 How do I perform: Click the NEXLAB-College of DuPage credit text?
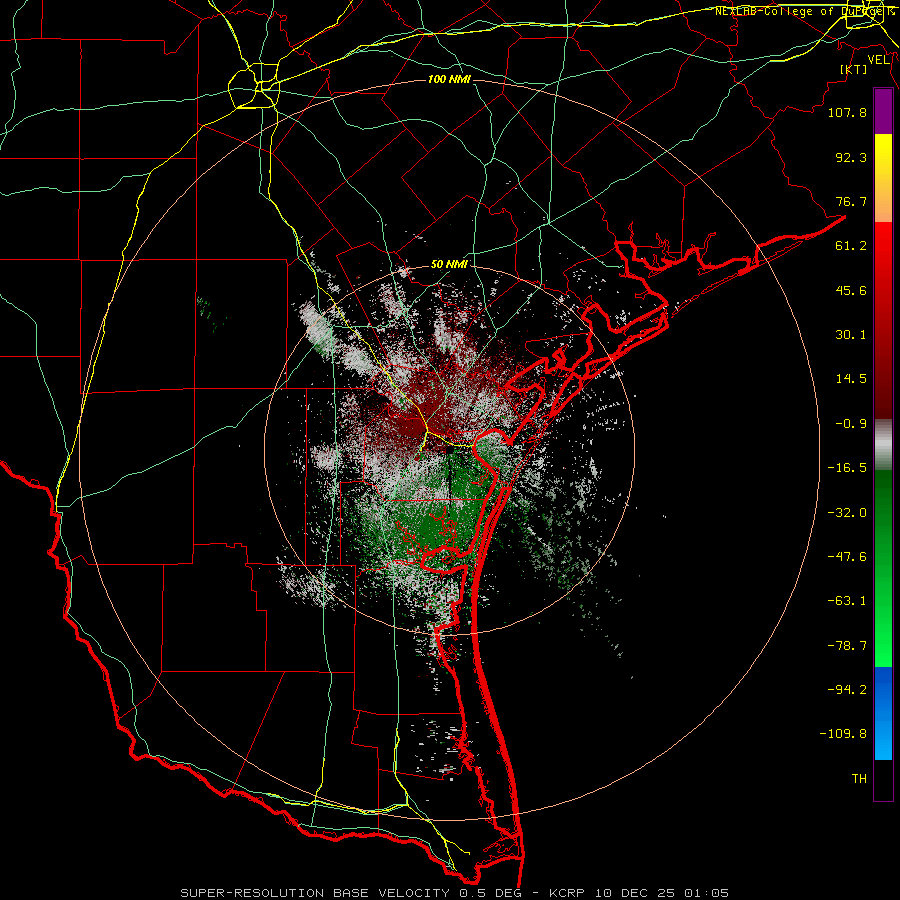pyautogui.click(x=804, y=11)
